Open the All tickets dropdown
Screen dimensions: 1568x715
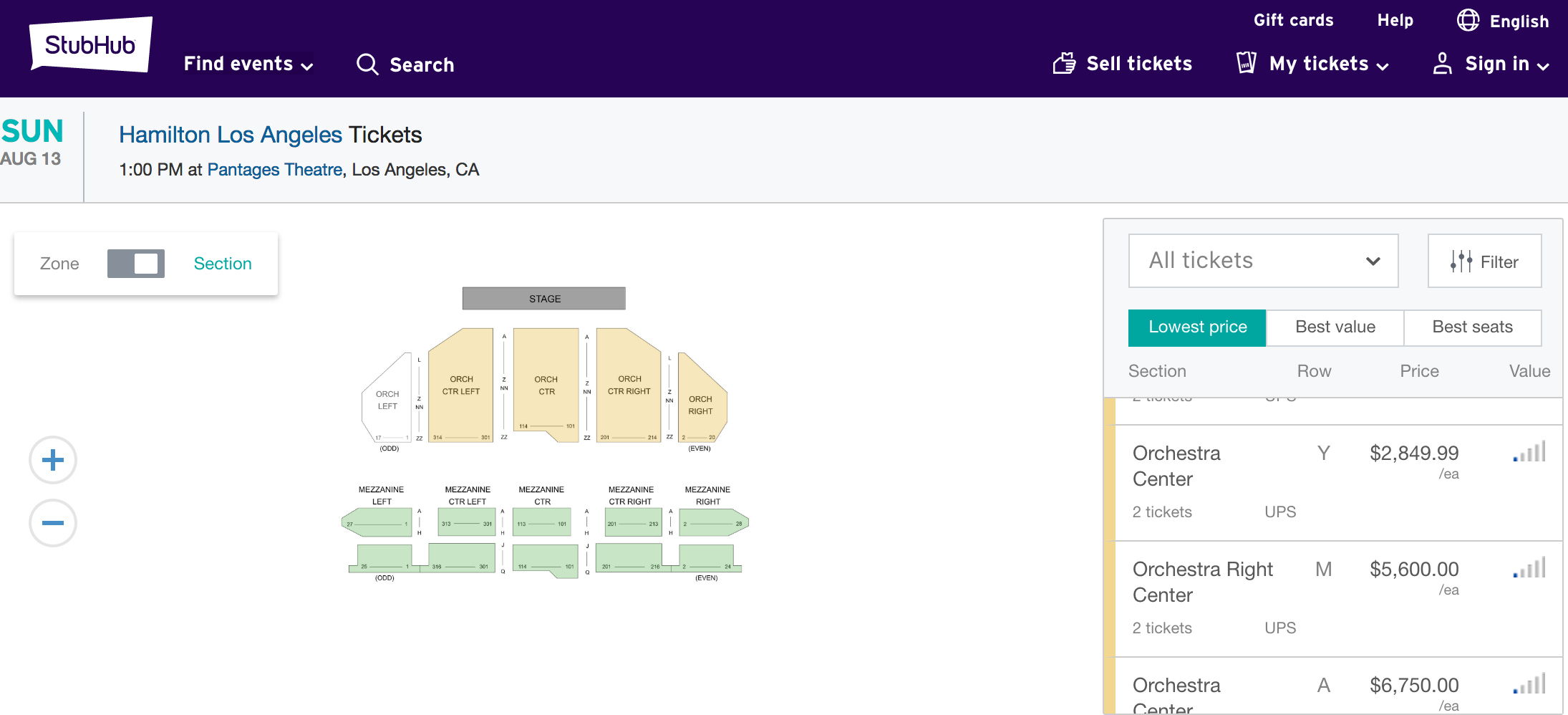(1263, 261)
